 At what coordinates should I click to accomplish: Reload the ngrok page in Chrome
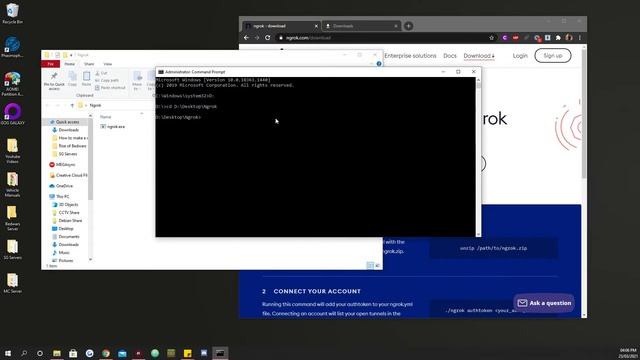[268, 38]
